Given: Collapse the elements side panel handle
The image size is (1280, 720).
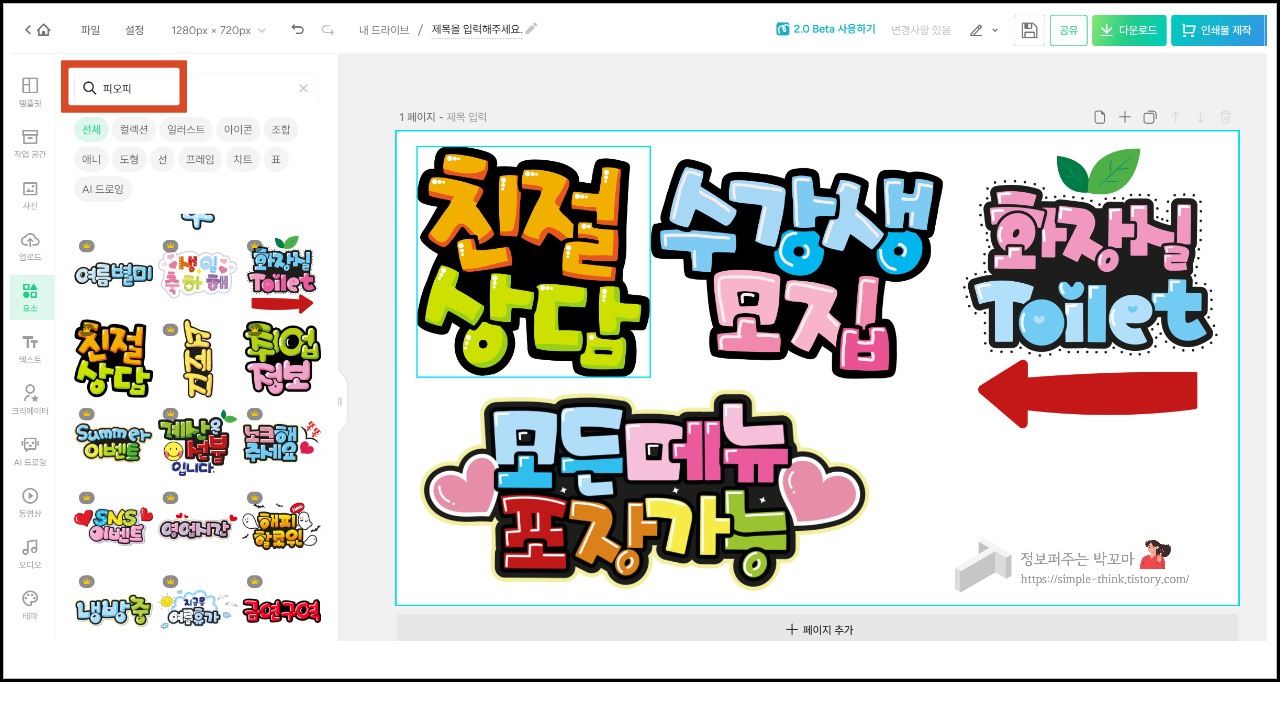Looking at the screenshot, I should pos(339,401).
